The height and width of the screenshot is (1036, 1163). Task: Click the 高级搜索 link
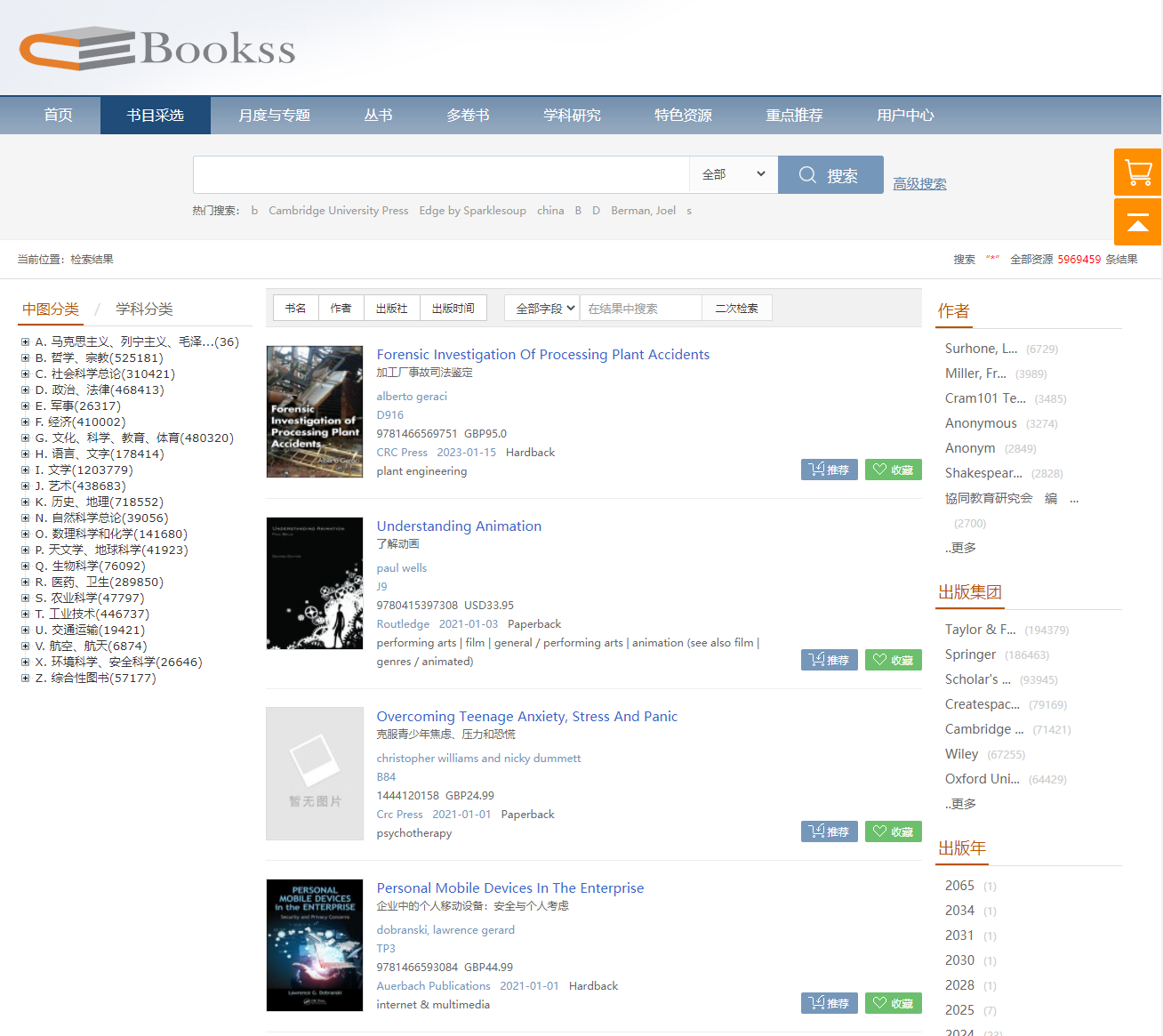click(919, 184)
